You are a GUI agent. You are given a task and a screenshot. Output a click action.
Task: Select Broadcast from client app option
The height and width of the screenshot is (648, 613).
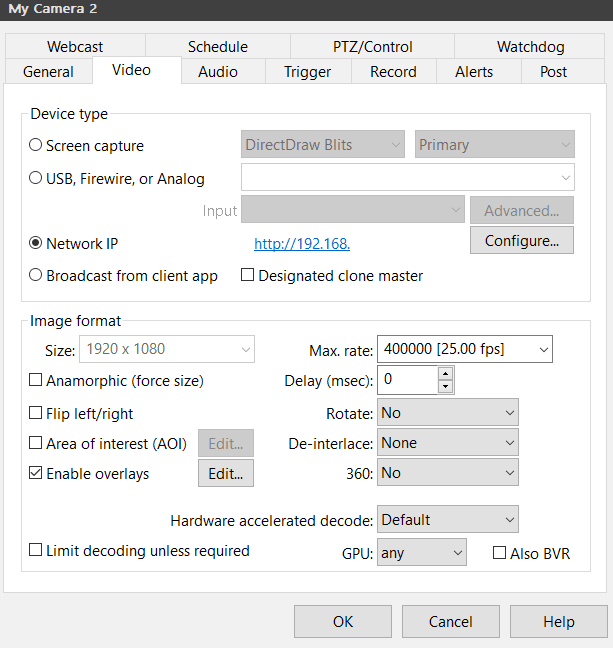[x=36, y=275]
